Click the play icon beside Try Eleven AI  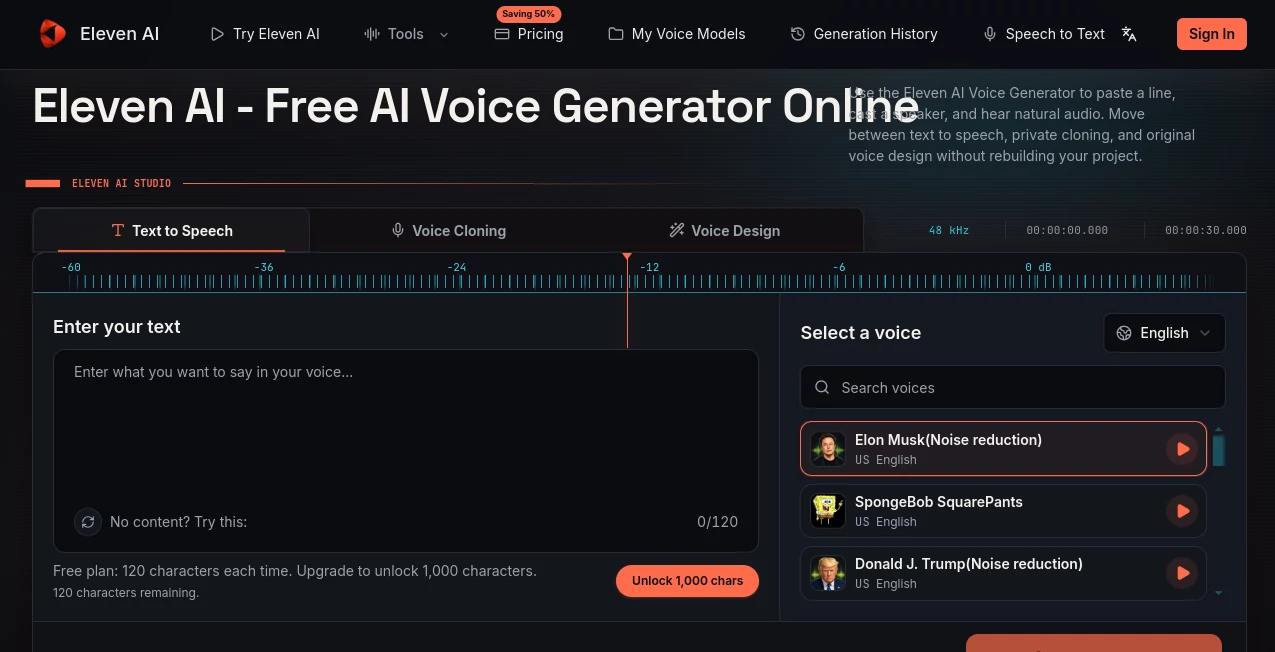217,34
